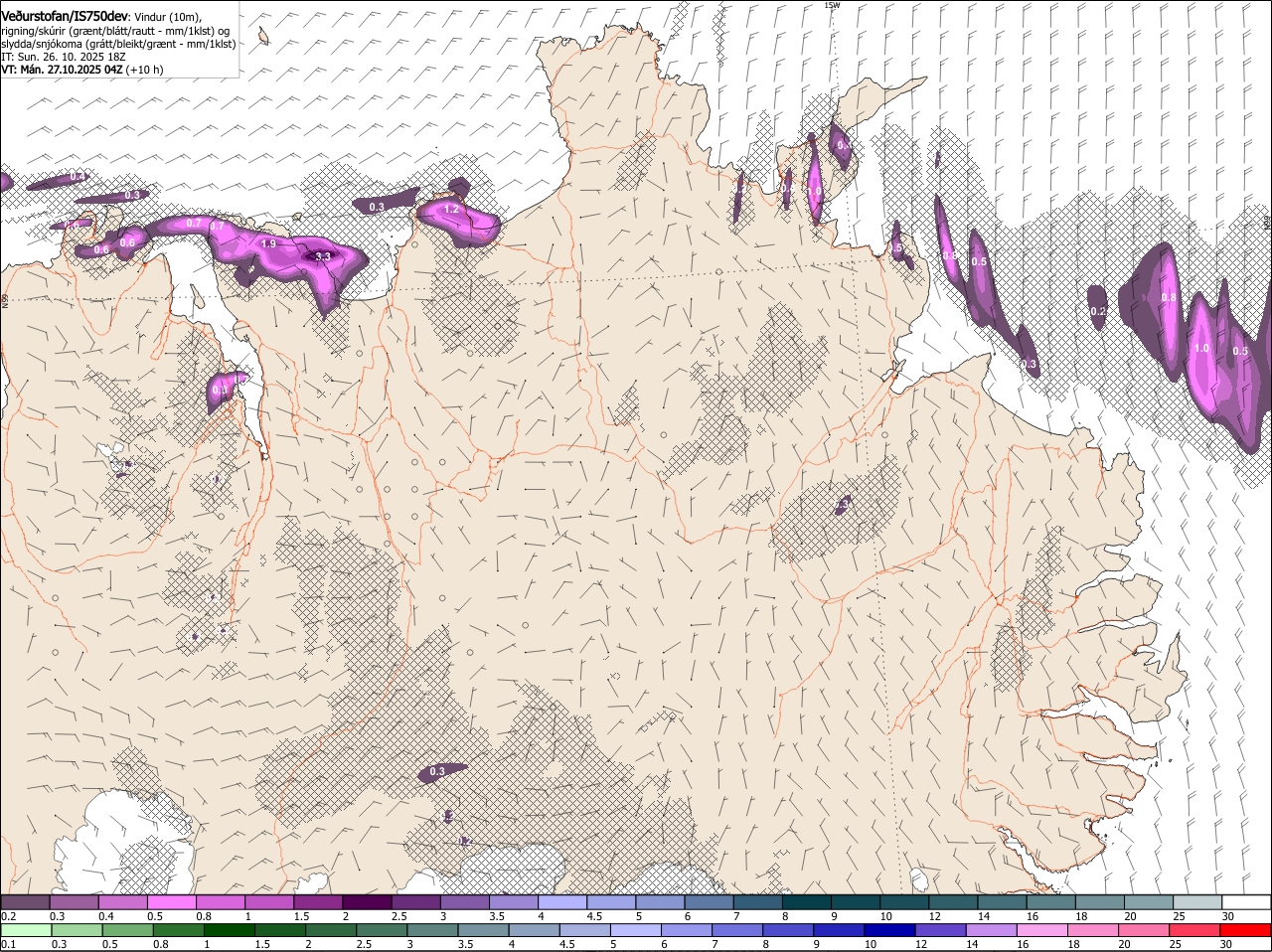Select the valid time 'VT: Mán. 27.10.2025 04Z'
1272x952 pixels.
[62, 70]
